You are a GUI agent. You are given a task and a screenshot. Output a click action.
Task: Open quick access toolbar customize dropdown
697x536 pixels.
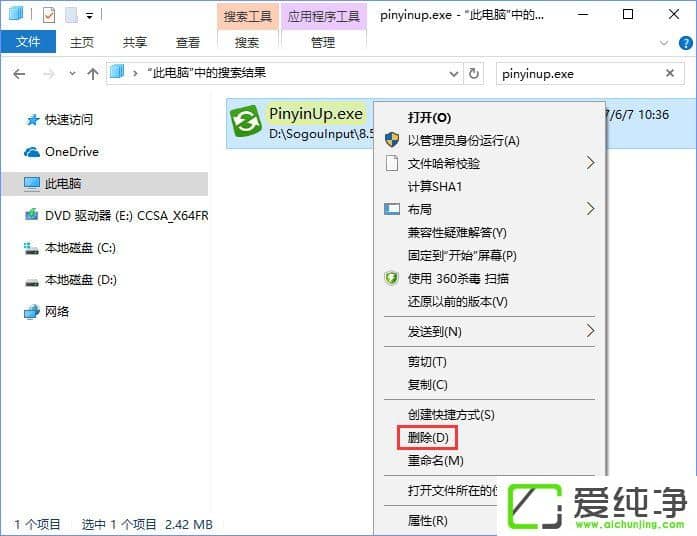coord(89,16)
